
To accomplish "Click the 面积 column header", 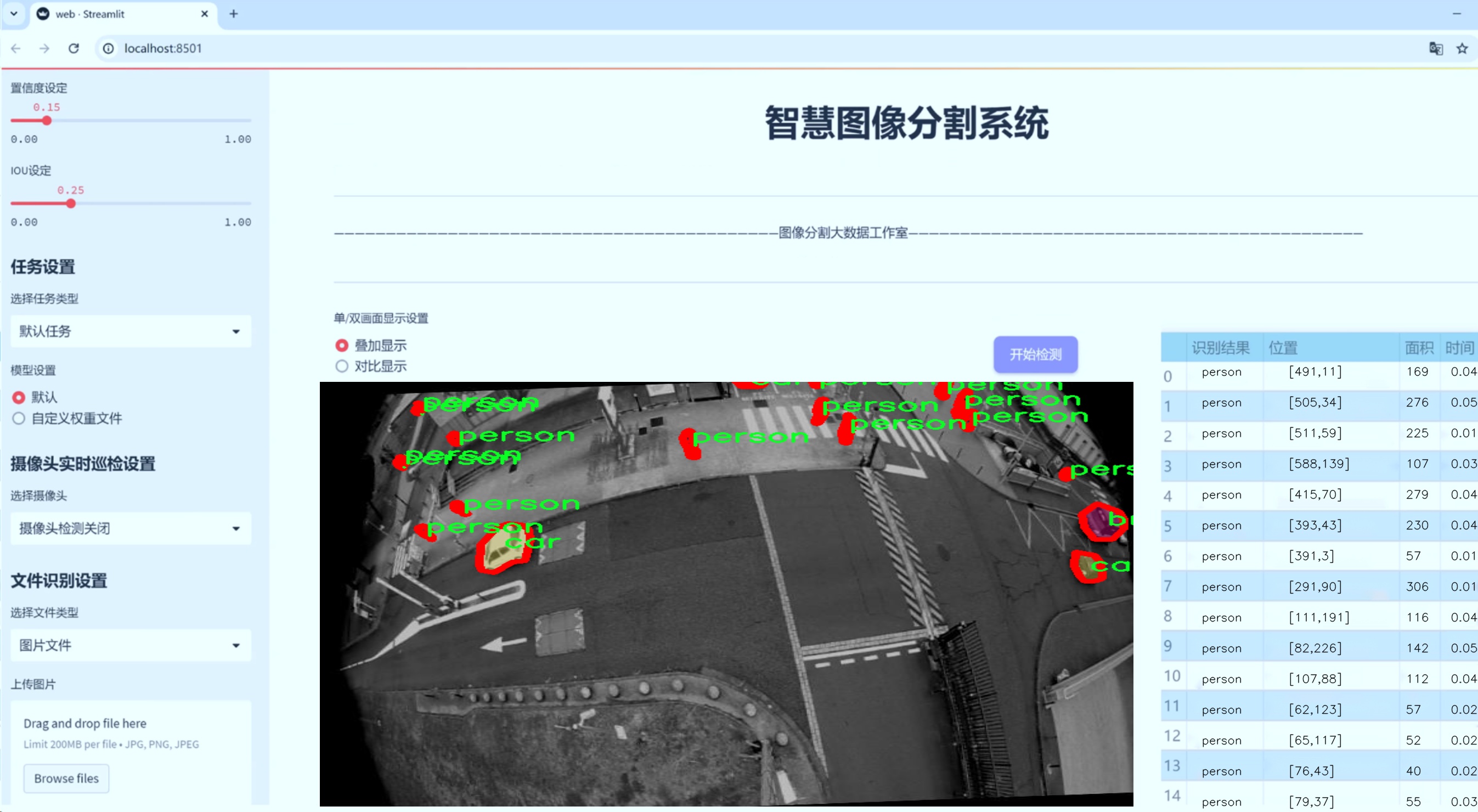I will tap(1418, 348).
